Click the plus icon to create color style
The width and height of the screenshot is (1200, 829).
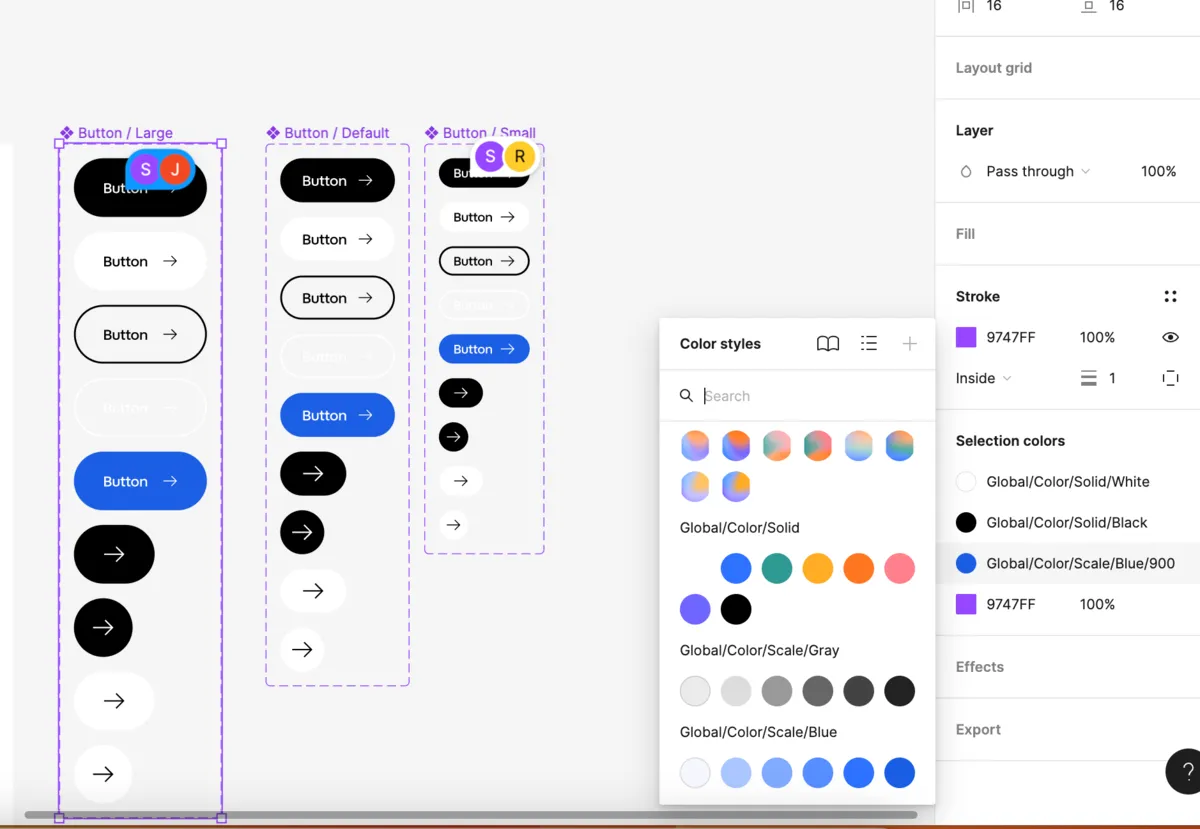click(x=909, y=344)
